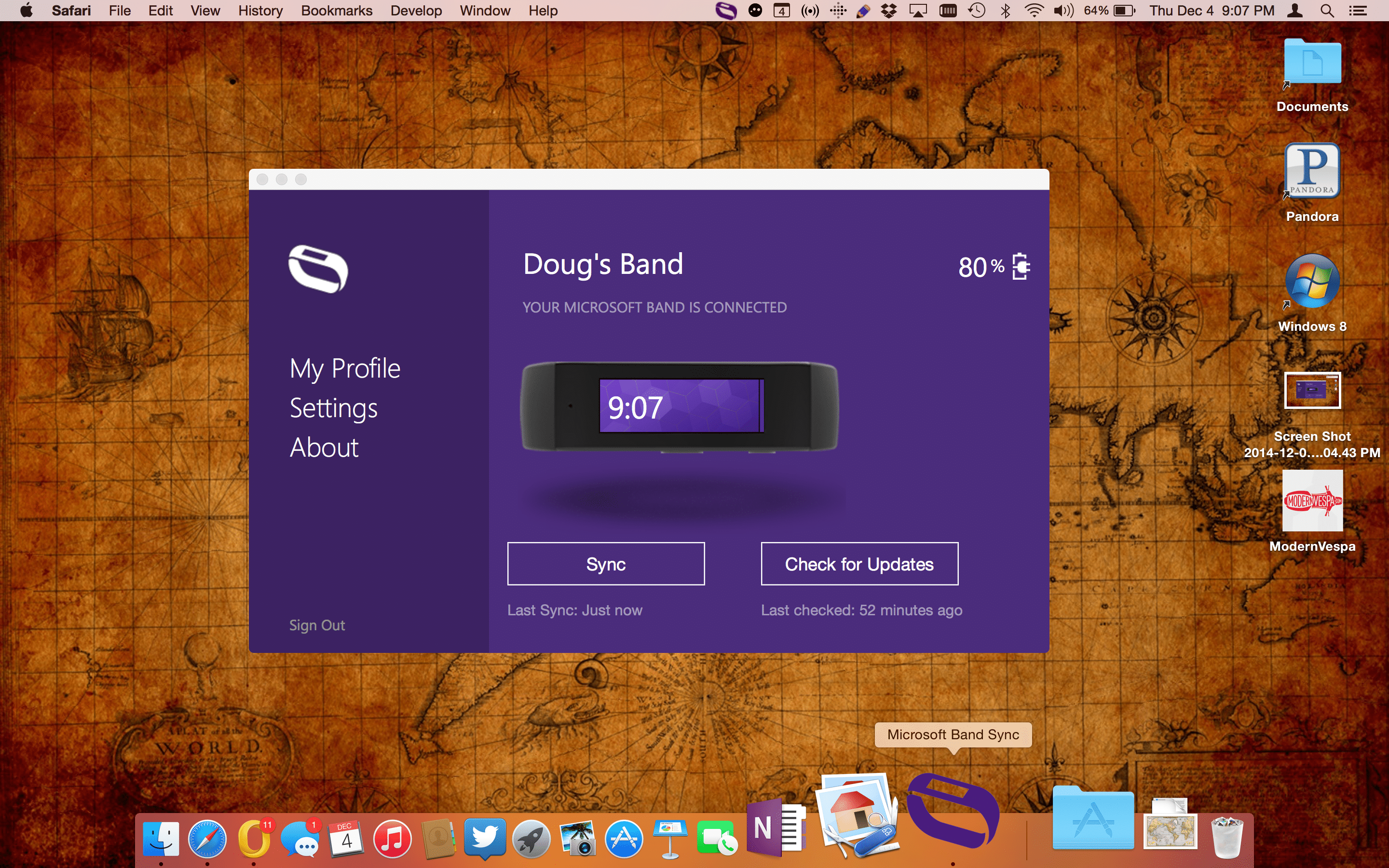1389x868 pixels.
Task: Launch App Store from dock
Action: [x=623, y=837]
